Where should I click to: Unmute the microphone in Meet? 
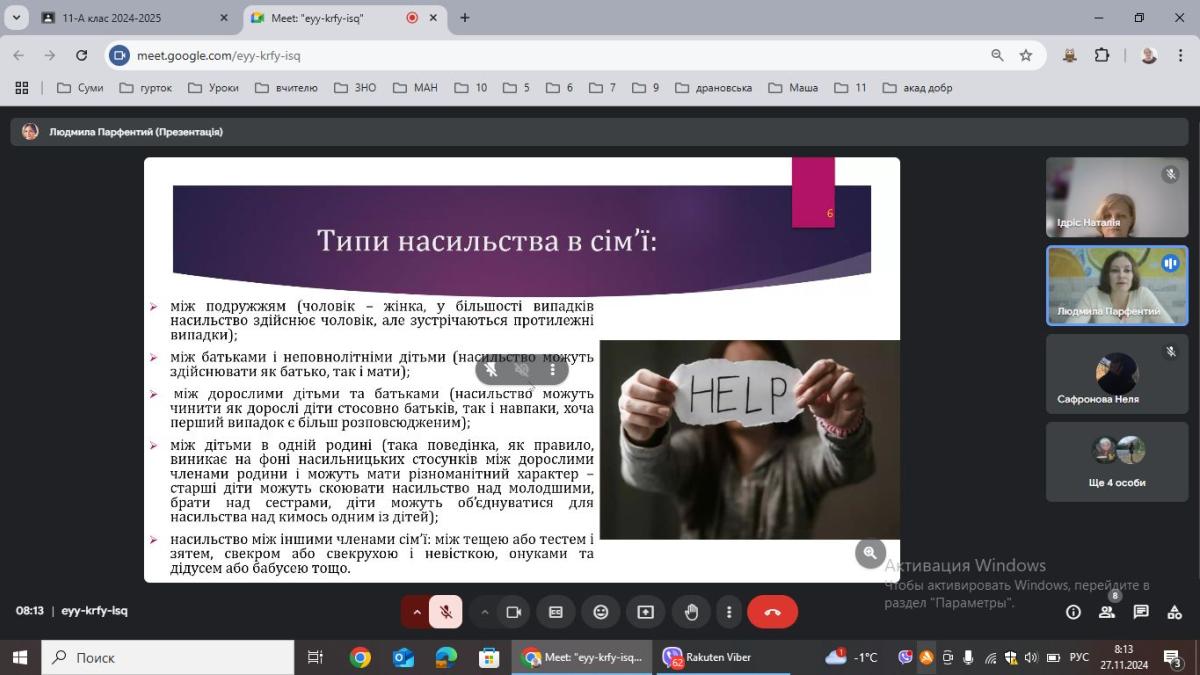tap(446, 612)
